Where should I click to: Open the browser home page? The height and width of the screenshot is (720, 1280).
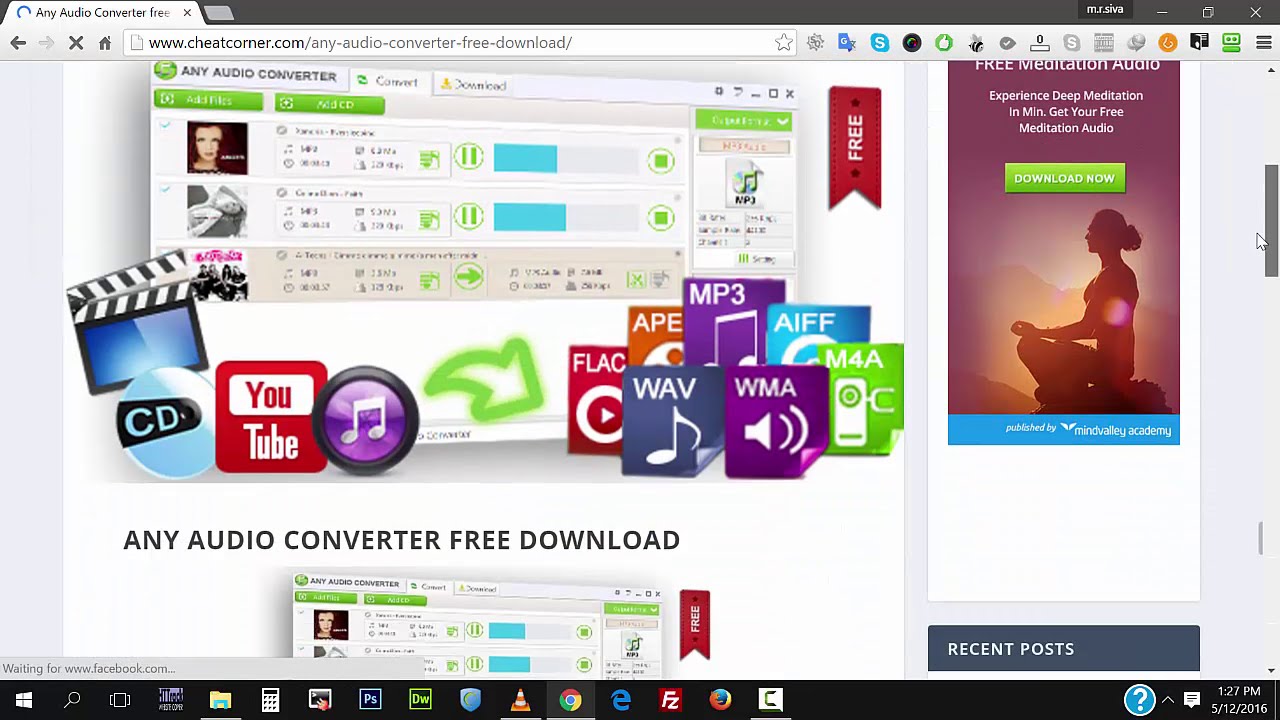tap(104, 42)
